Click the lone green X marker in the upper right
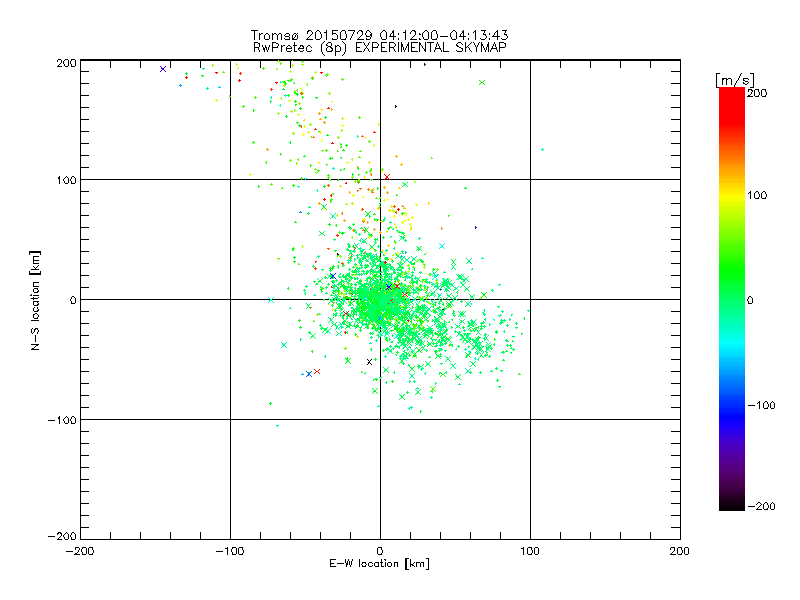The image size is (800, 600). click(x=482, y=83)
